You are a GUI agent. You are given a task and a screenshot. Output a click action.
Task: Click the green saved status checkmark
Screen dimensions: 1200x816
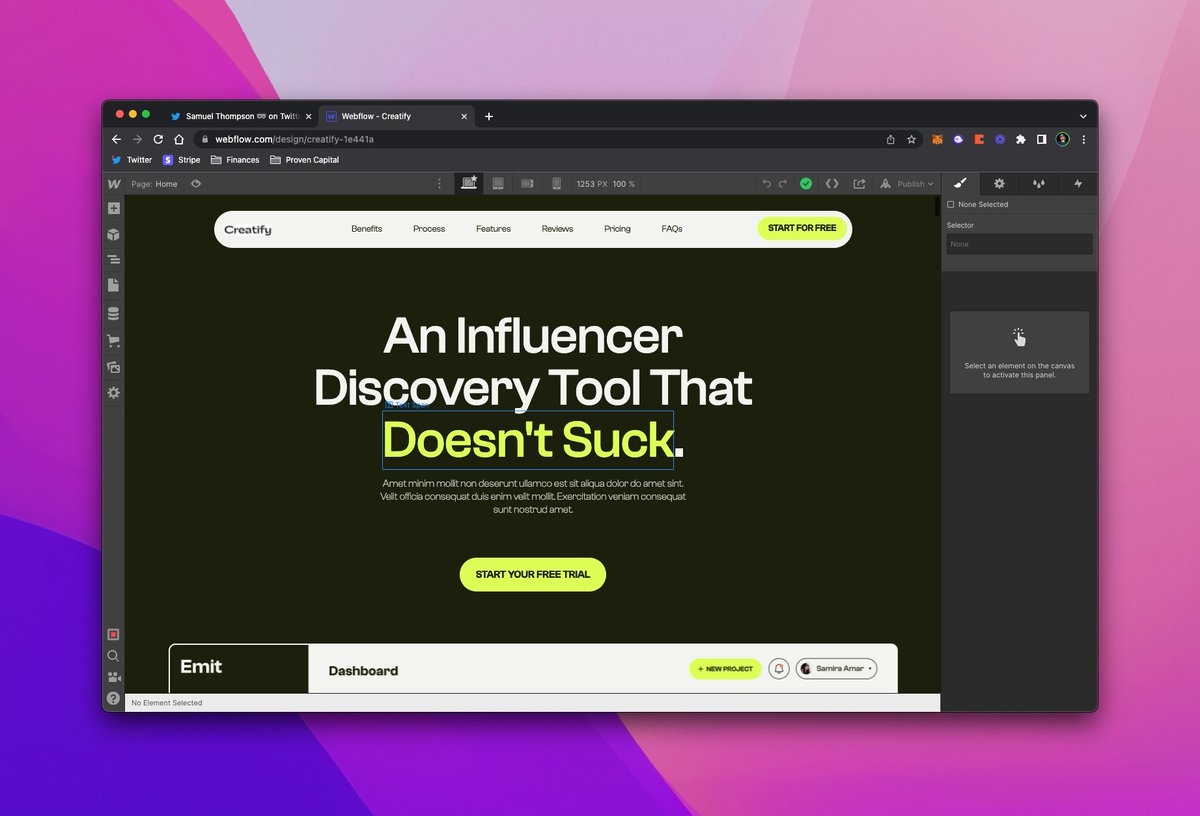[x=806, y=184]
